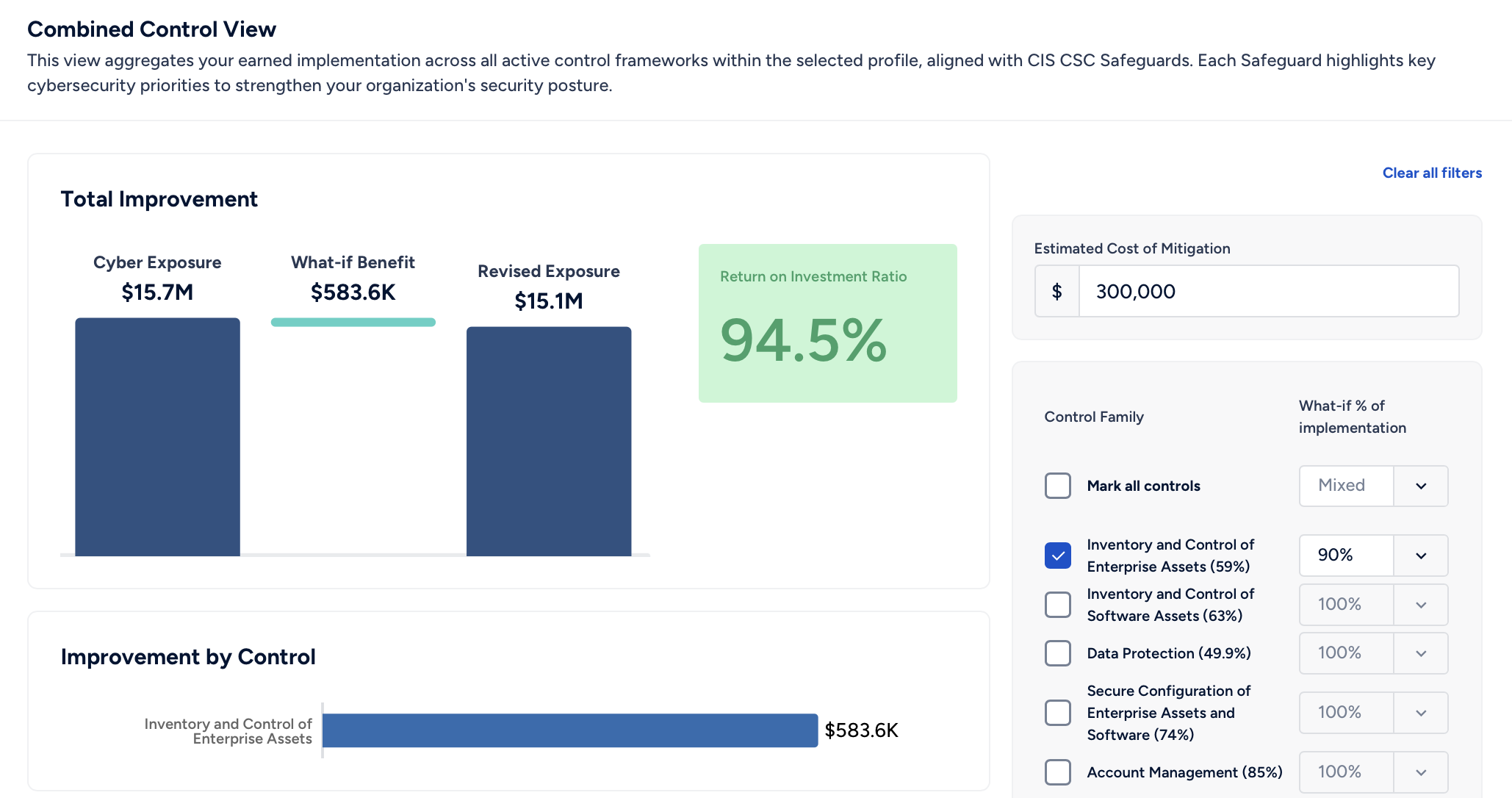Check the Mark all controls checkbox
The image size is (1512, 798).
pos(1057,486)
